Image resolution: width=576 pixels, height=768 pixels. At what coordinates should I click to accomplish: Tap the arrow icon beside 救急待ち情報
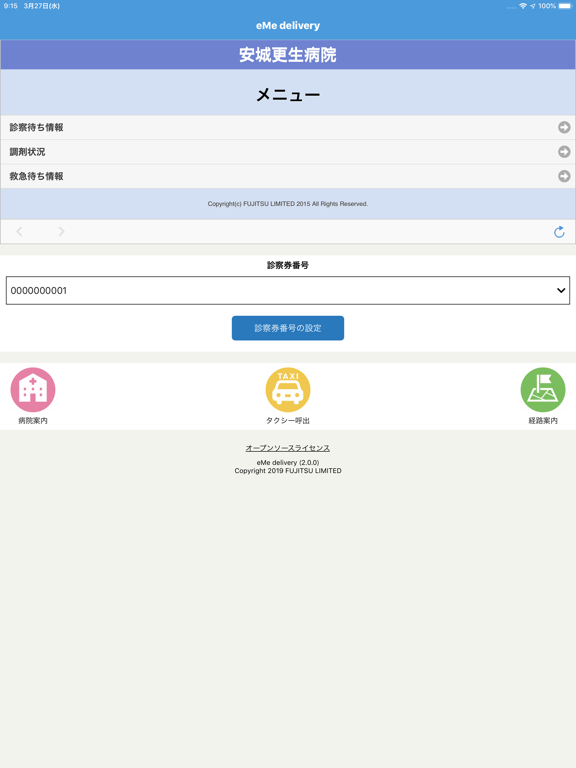[x=564, y=176]
